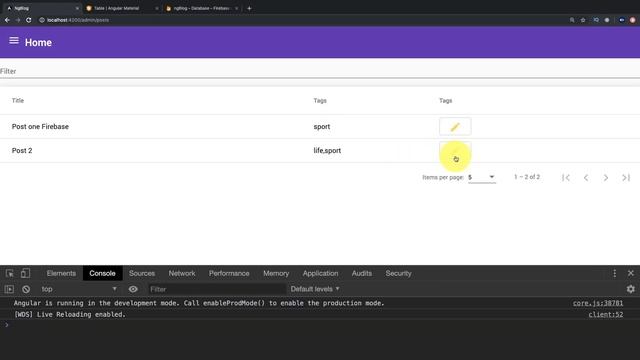Viewport: 640px width, 360px height.
Task: Open the Application DevTools tab
Action: click(320, 273)
